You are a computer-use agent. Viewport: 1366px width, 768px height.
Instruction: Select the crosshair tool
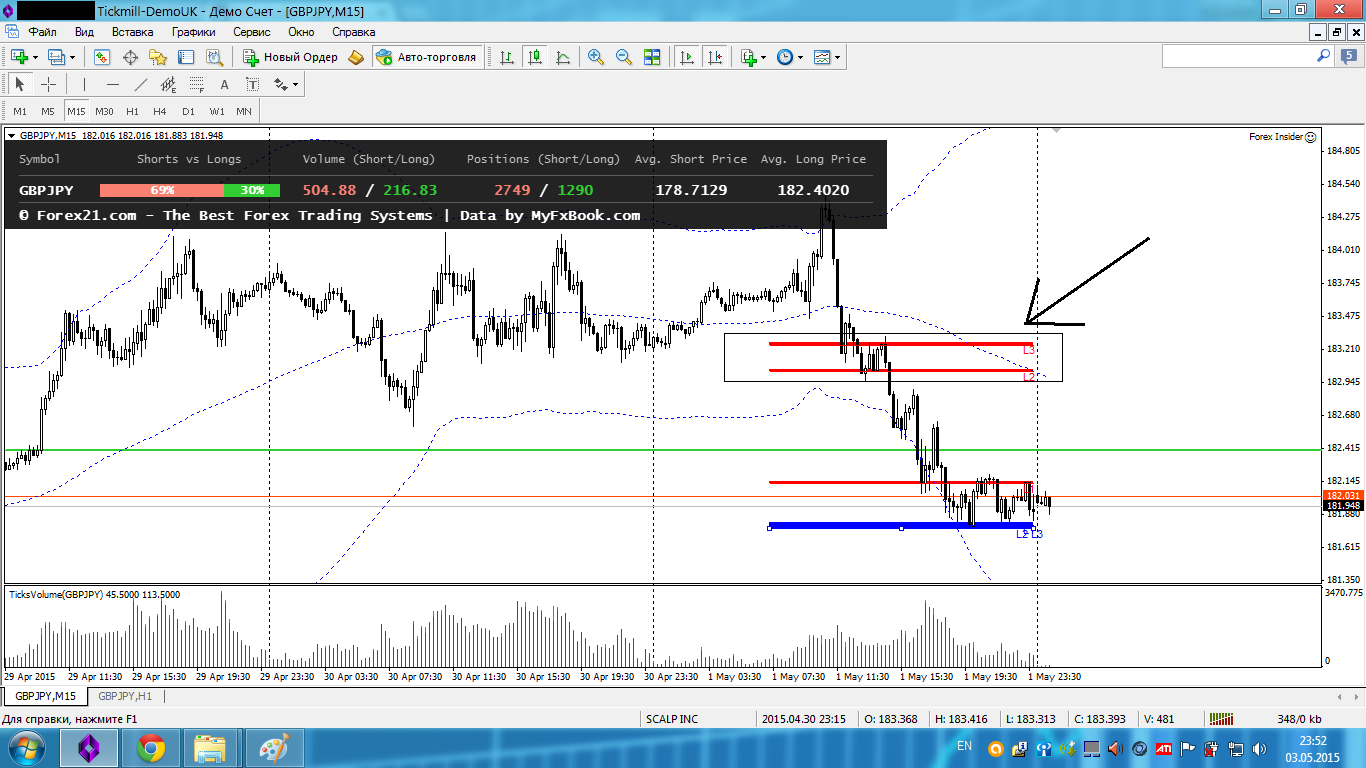48,85
